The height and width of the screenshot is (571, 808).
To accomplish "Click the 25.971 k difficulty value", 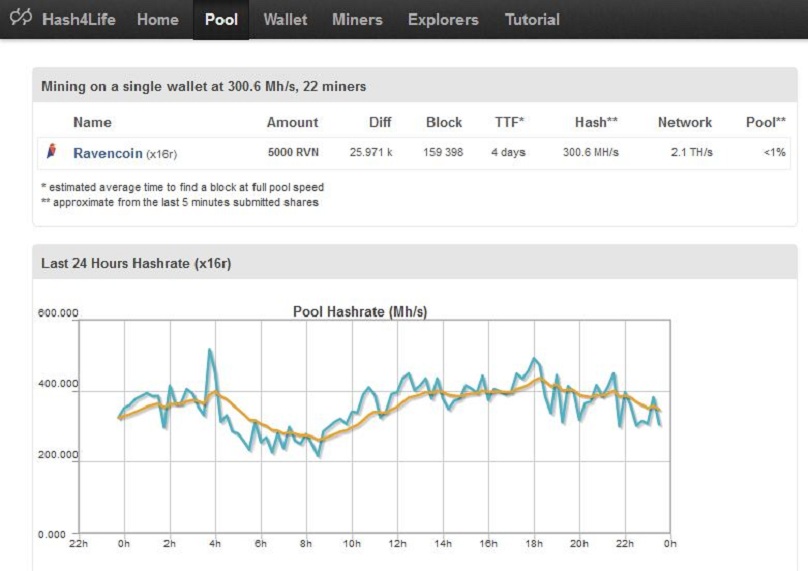I will coord(371,153).
